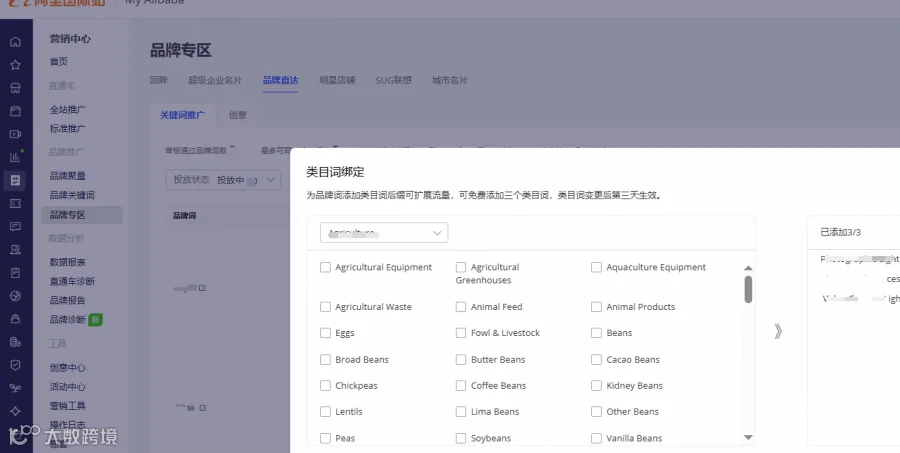Switch to the 创意 tab
This screenshot has height=453, width=900.
[x=238, y=115]
